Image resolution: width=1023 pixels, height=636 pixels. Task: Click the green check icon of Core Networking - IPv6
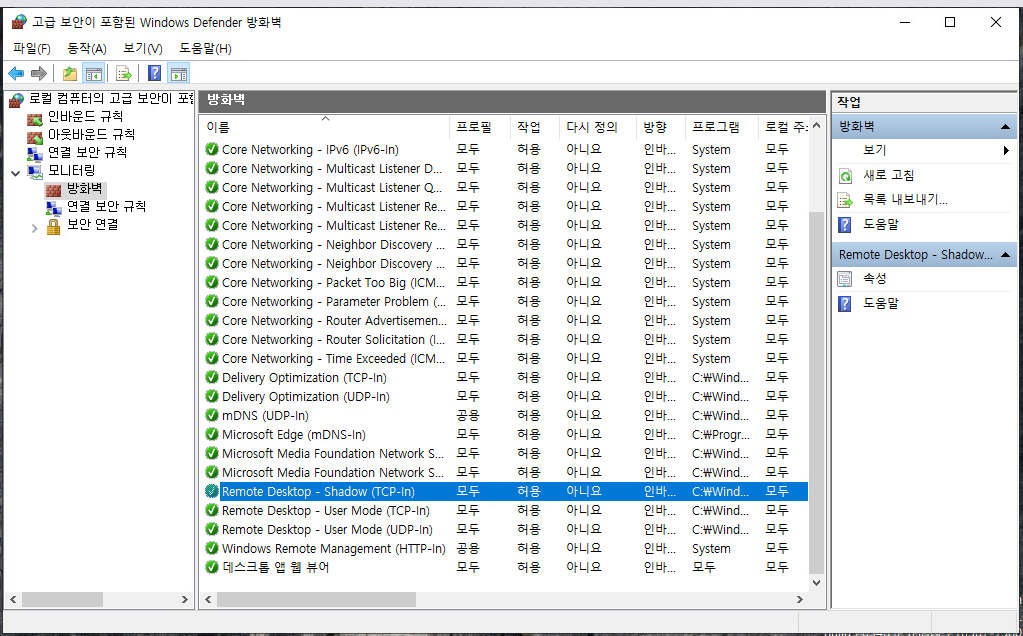[x=211, y=149]
